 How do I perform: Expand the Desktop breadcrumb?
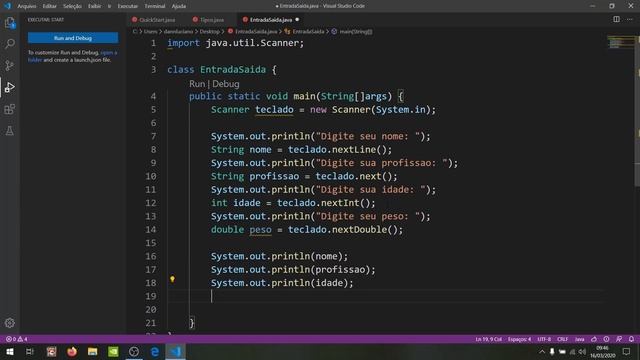pyautogui.click(x=209, y=31)
